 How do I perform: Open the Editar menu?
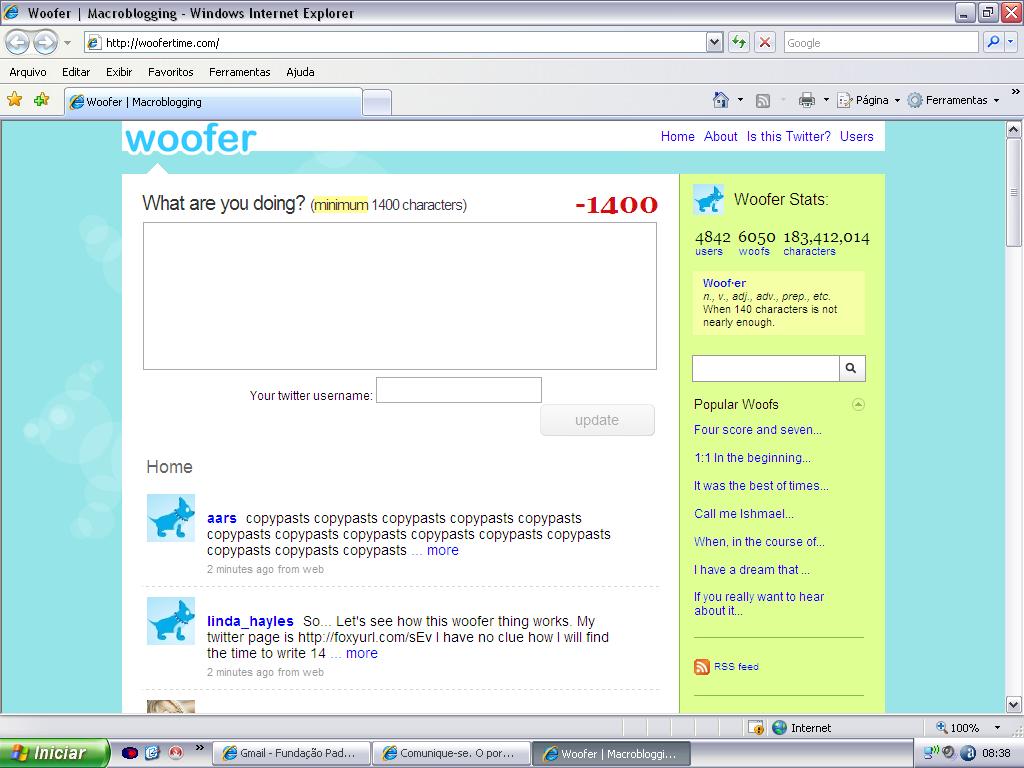click(76, 72)
